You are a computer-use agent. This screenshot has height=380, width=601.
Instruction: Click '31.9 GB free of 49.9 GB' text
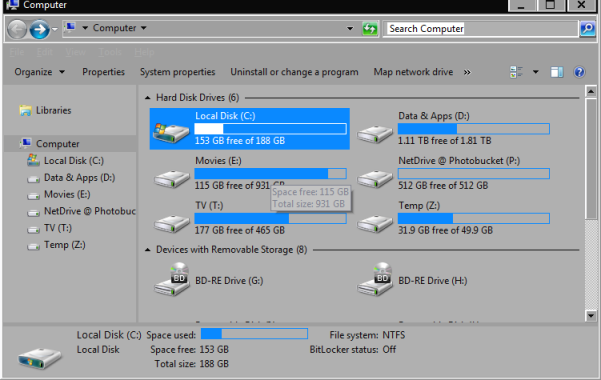445,230
